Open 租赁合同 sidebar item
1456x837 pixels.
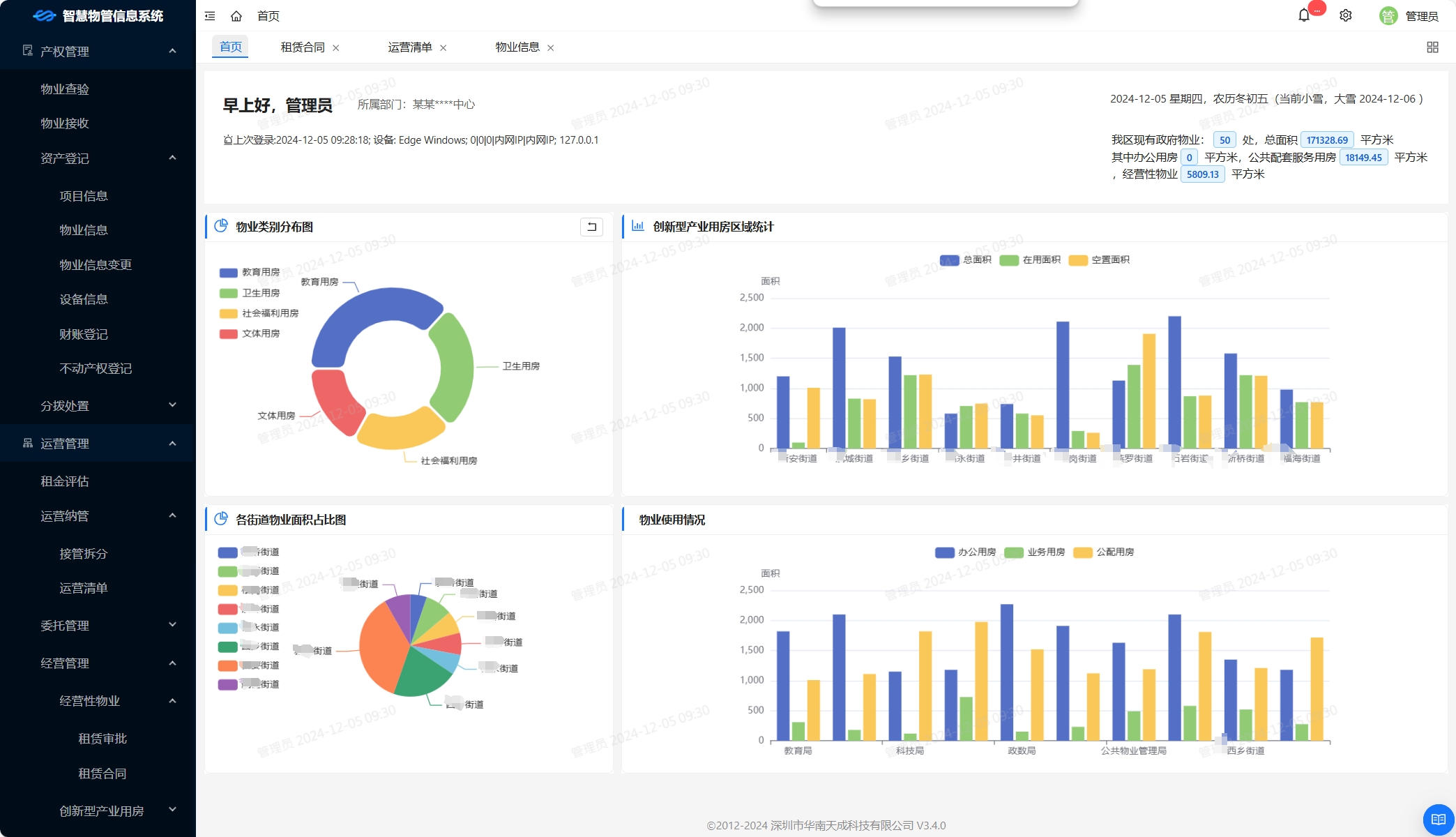102,773
